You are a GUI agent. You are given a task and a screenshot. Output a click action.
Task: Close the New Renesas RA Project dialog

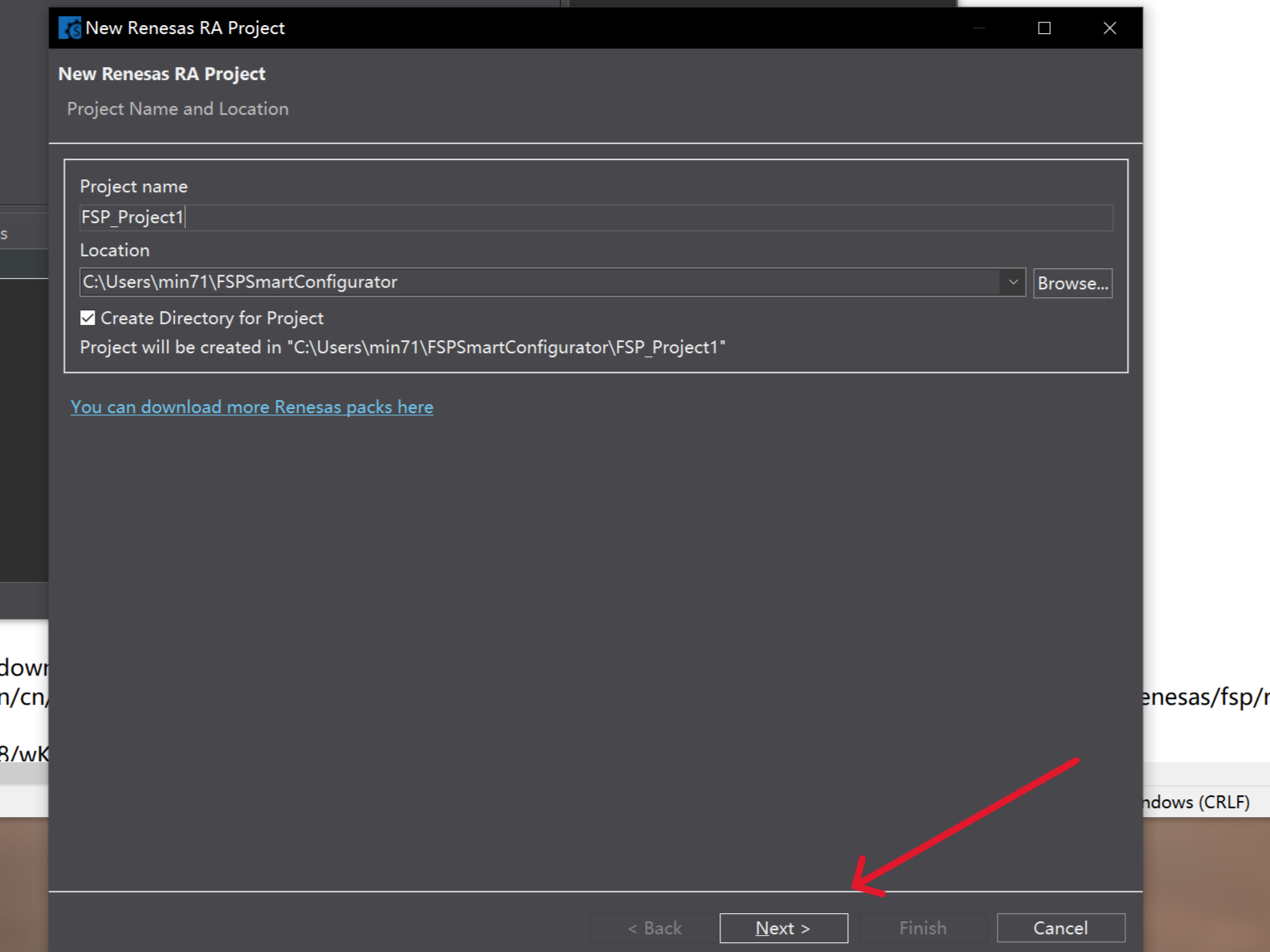click(x=1110, y=28)
